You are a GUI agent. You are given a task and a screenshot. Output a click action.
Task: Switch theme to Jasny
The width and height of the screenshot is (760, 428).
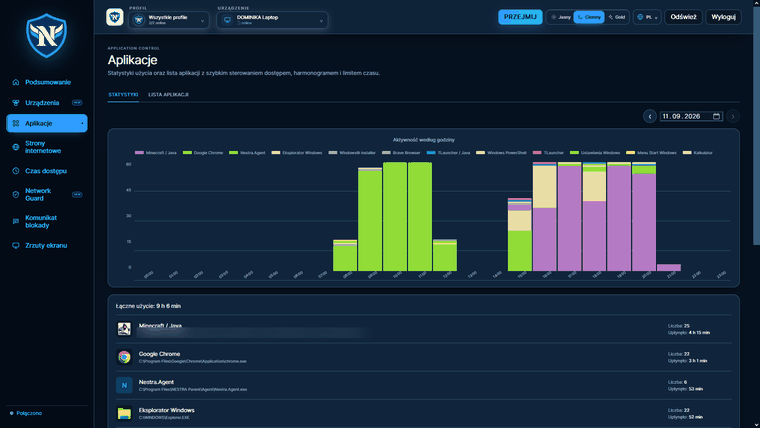[x=561, y=17]
